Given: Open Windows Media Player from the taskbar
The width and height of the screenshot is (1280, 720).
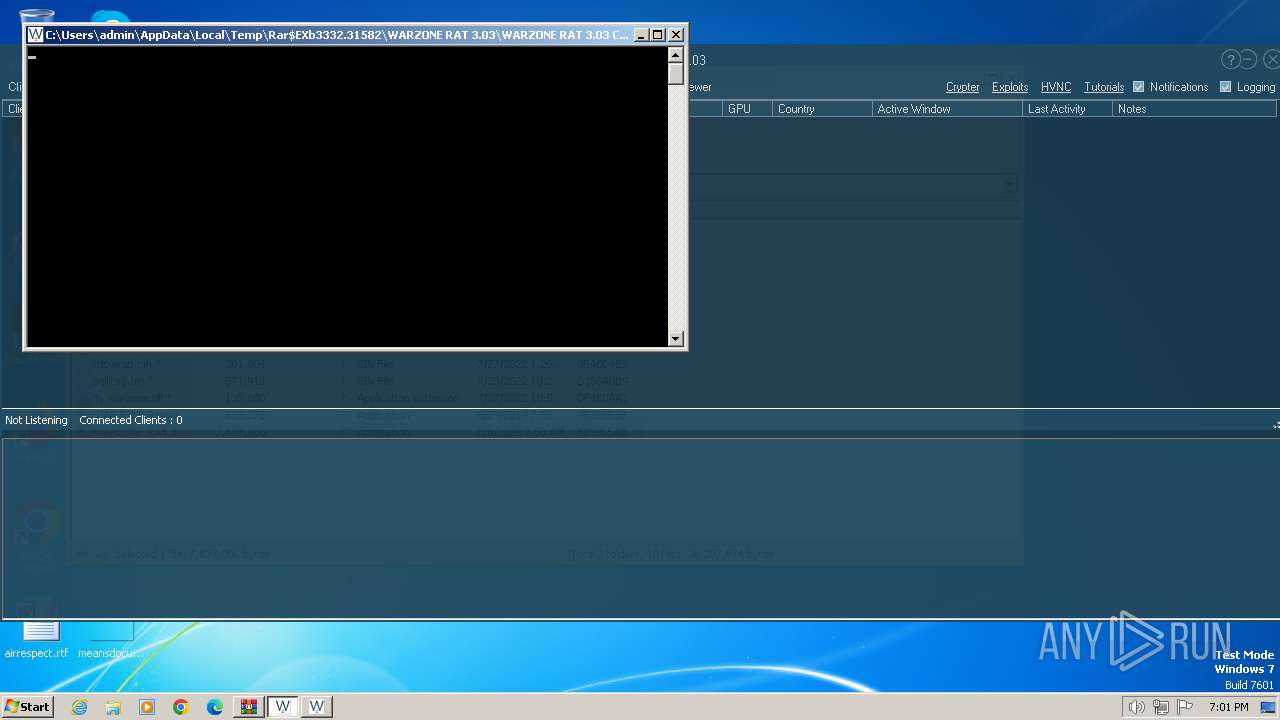Looking at the screenshot, I should point(147,707).
